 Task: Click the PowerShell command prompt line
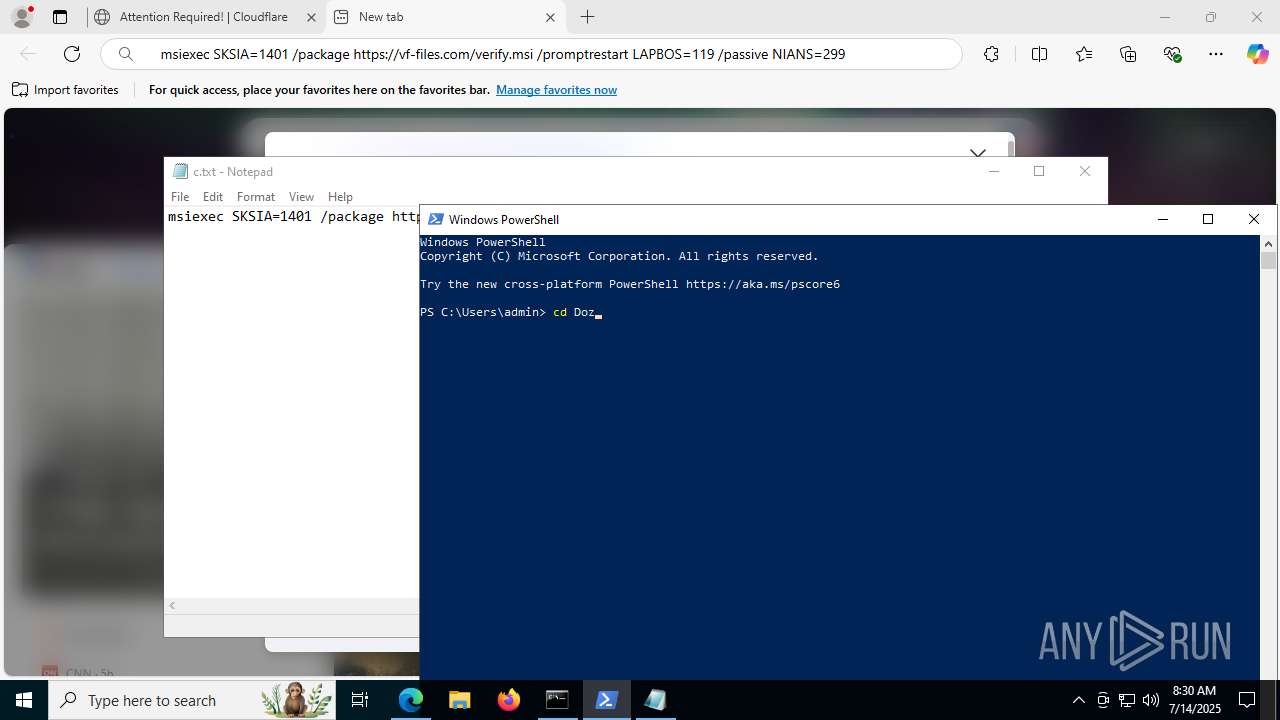[510, 312]
